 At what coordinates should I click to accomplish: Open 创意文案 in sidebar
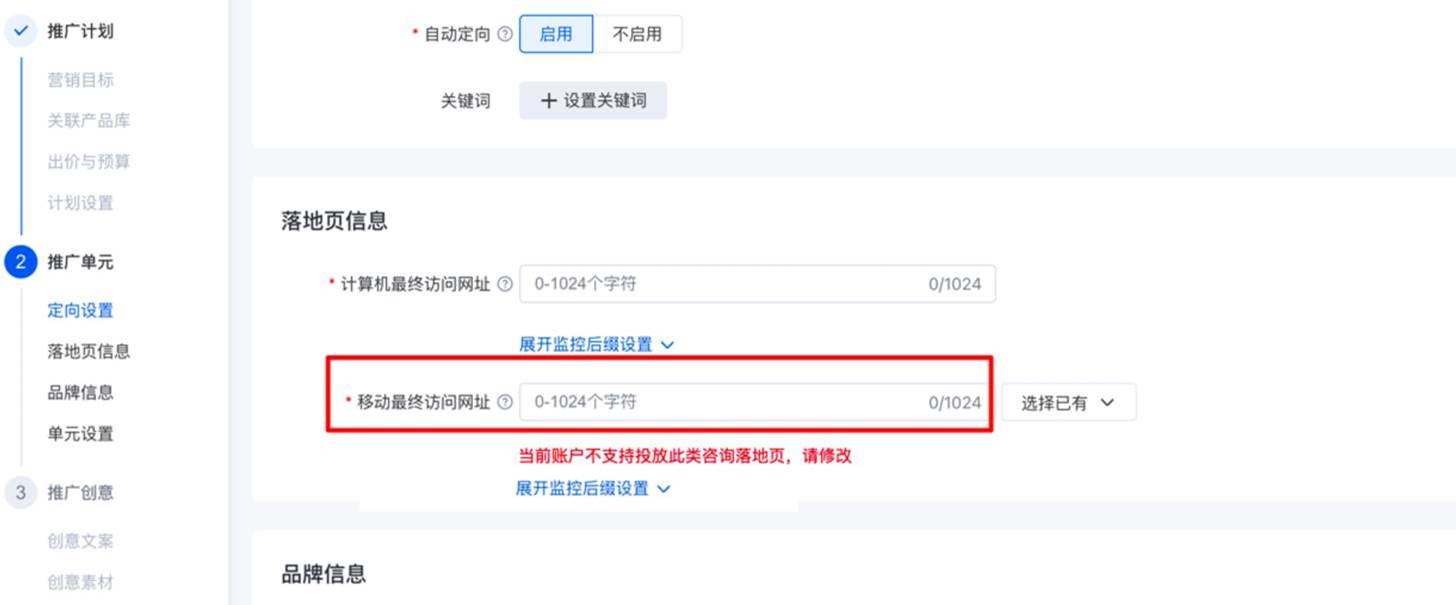pyautogui.click(x=80, y=541)
